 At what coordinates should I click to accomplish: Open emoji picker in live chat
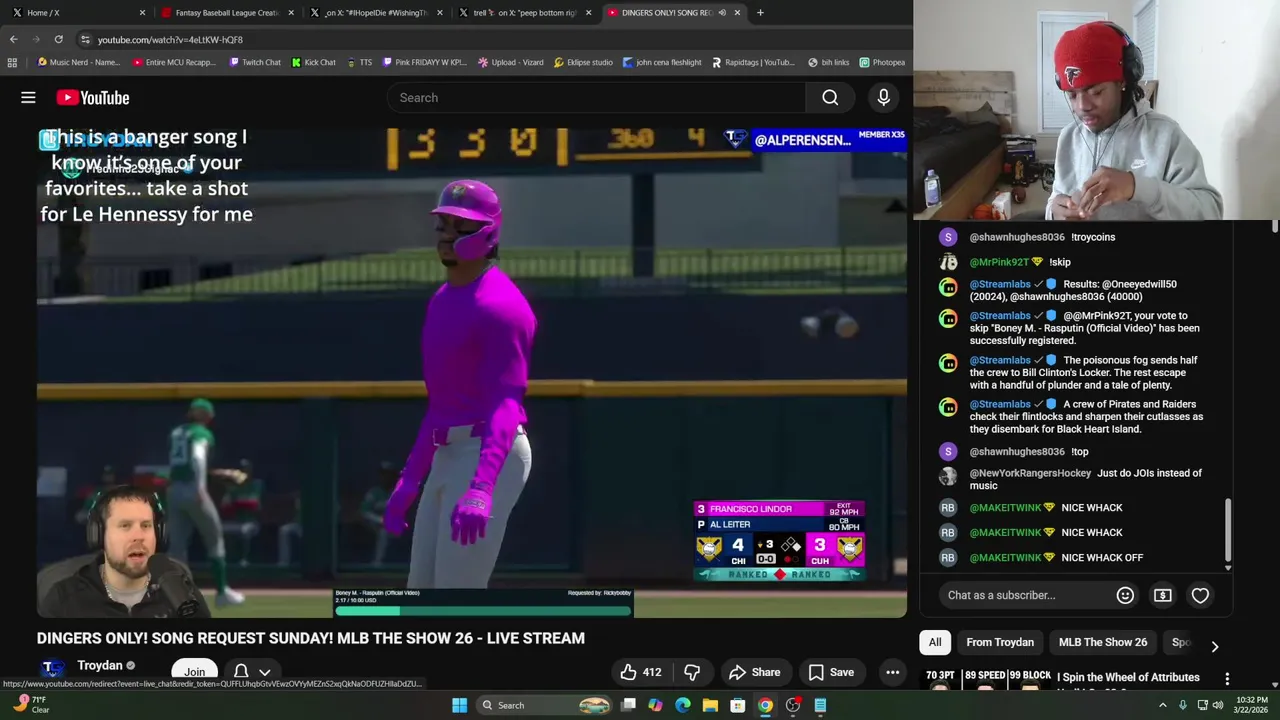coord(1125,595)
